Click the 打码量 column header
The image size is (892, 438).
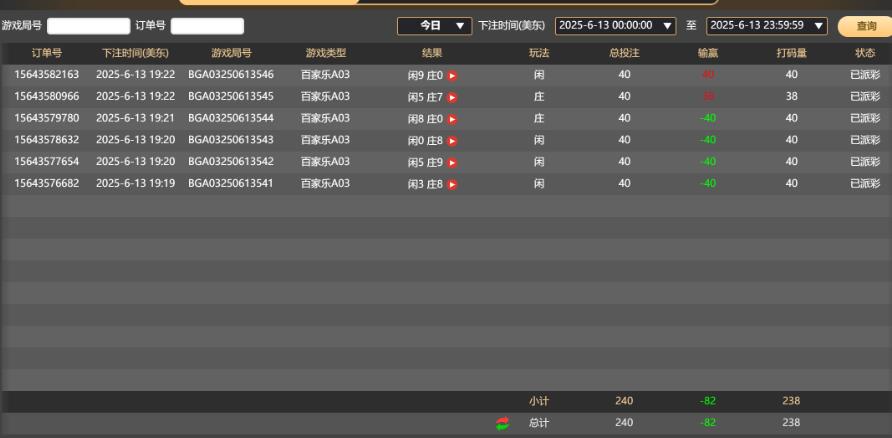coord(791,52)
